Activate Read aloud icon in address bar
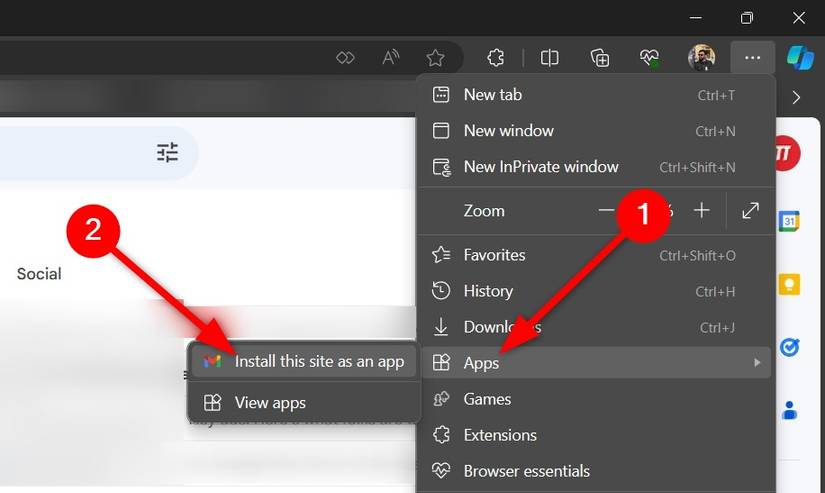This screenshot has height=493, width=825. point(391,58)
